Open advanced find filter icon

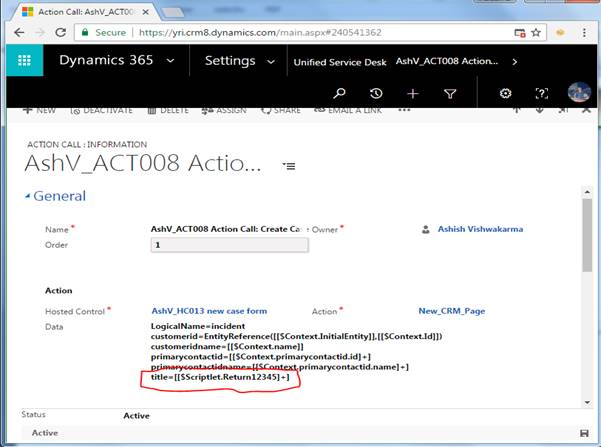click(450, 93)
